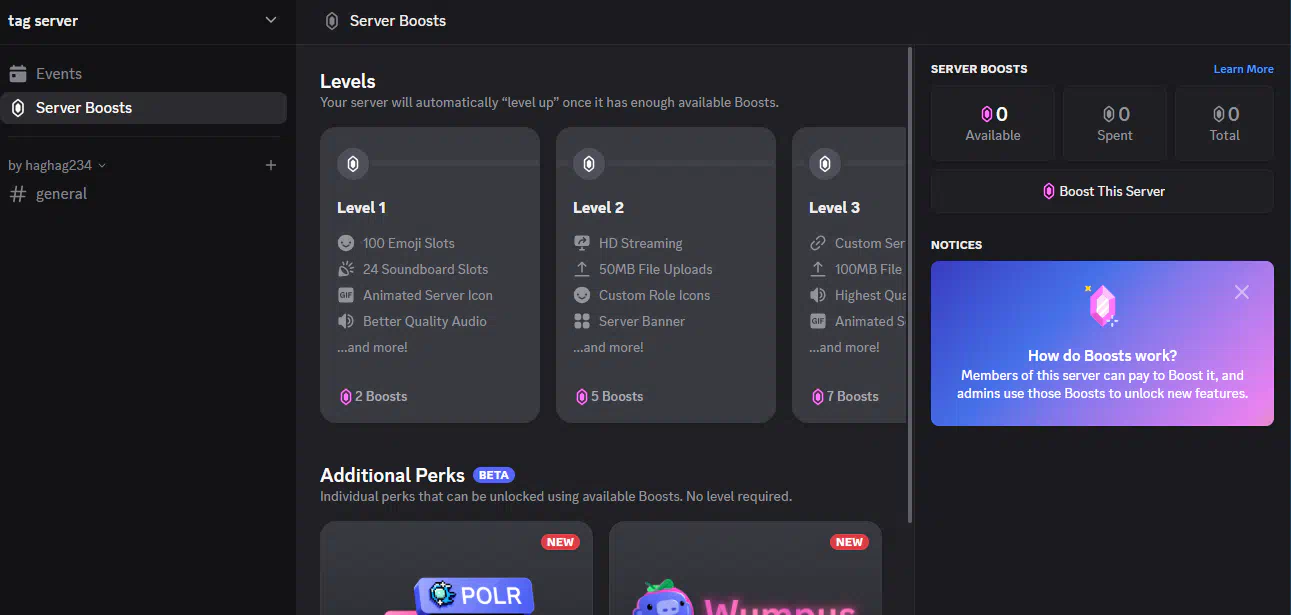Click the Level 3 custom link icon
The image size is (1291, 615).
(818, 243)
